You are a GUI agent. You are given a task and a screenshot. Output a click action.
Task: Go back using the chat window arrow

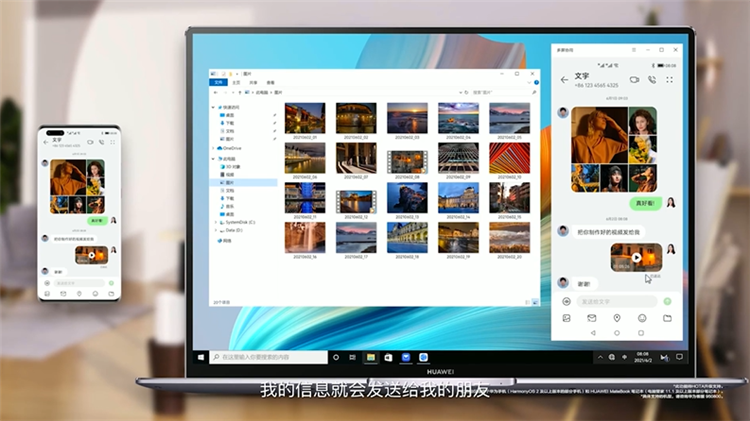click(564, 80)
